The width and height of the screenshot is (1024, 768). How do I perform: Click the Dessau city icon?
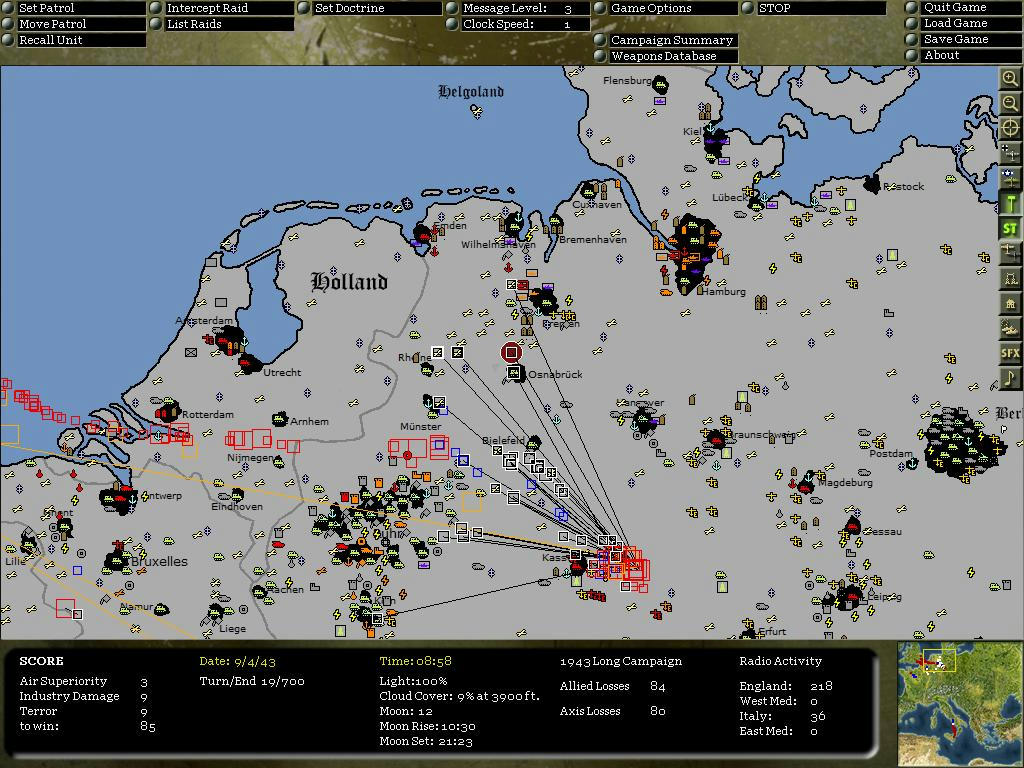852,526
